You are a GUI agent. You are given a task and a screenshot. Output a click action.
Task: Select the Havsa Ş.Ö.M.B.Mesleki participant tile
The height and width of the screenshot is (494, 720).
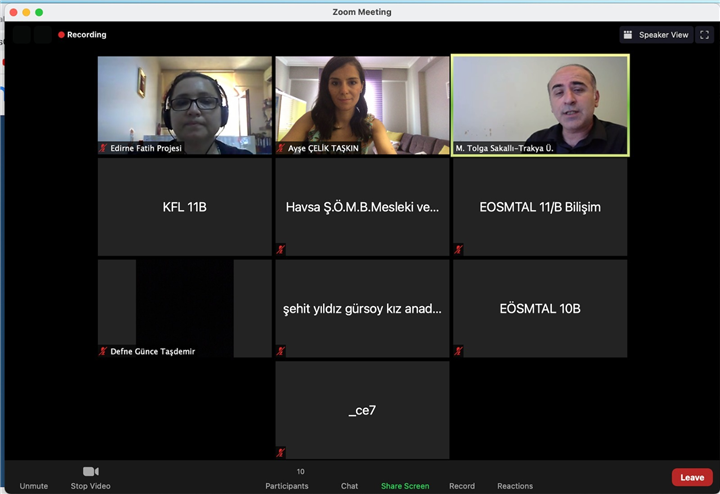tap(362, 207)
